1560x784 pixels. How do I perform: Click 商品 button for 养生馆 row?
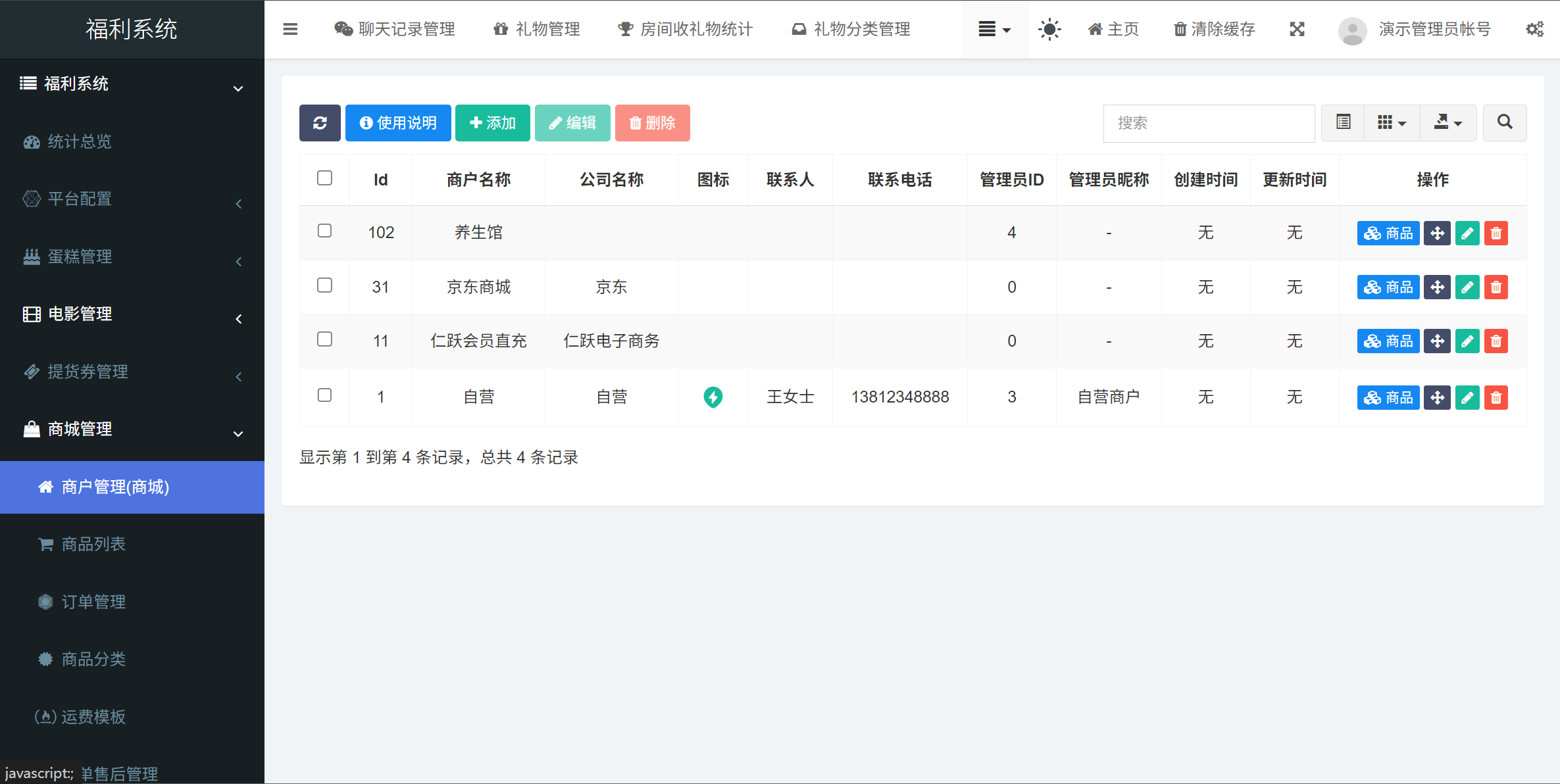(1388, 233)
